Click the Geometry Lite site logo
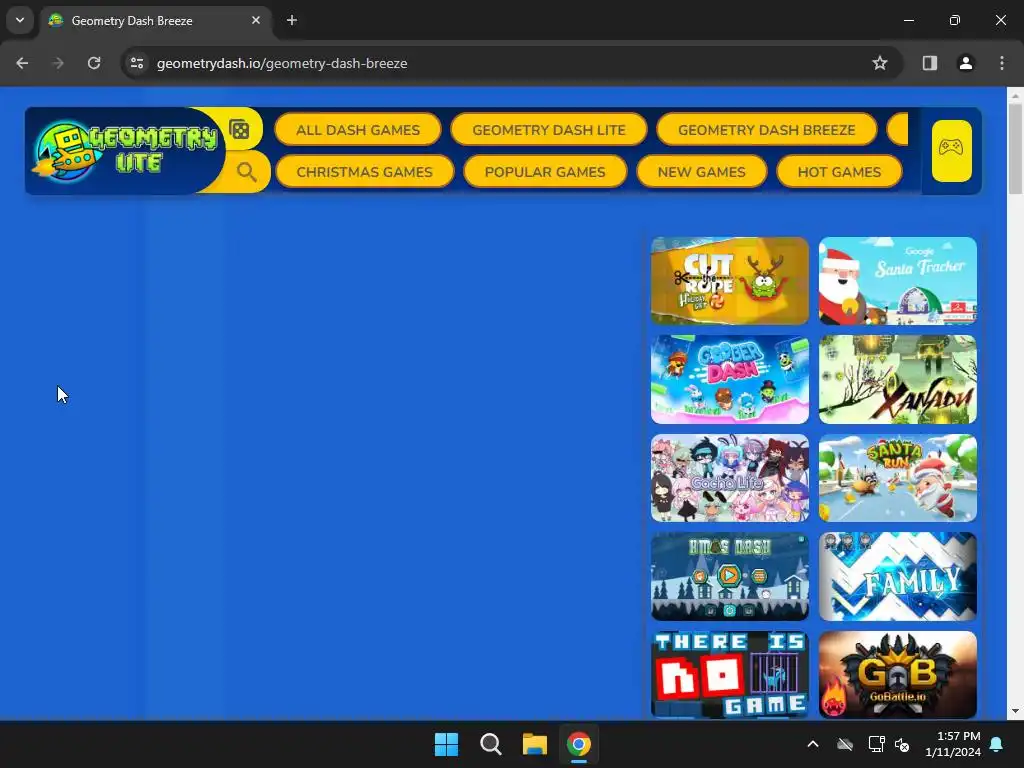Screen dimensions: 1024x768 point(125,150)
